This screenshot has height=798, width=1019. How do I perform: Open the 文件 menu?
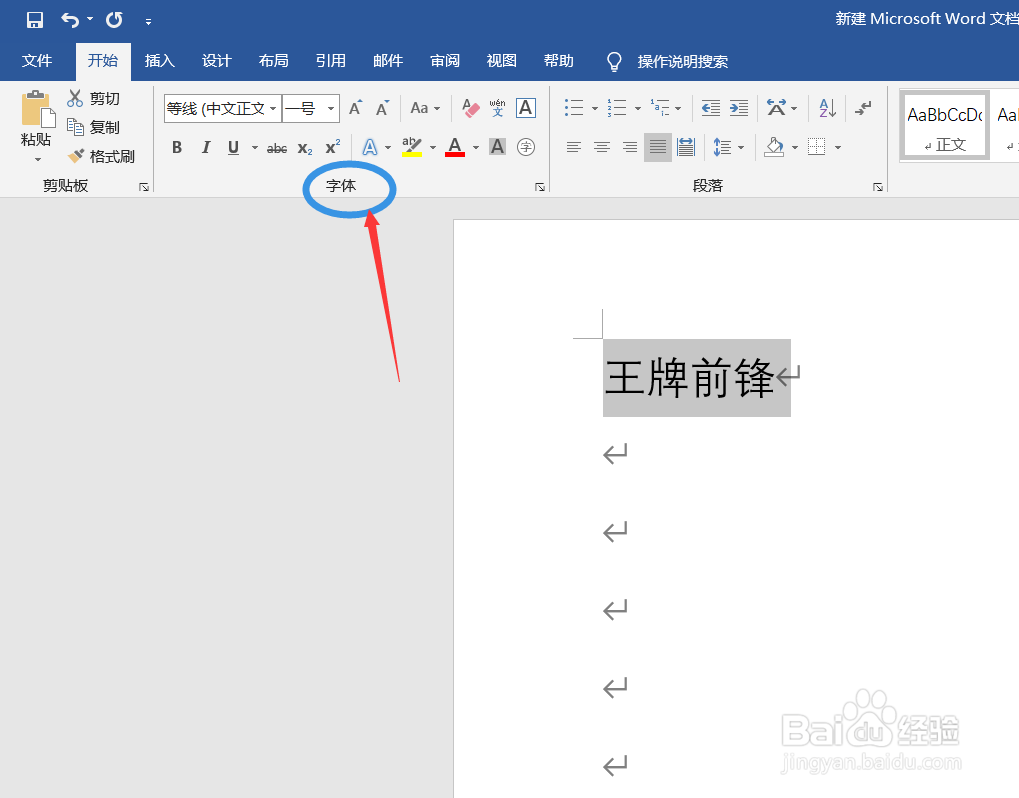[x=37, y=61]
